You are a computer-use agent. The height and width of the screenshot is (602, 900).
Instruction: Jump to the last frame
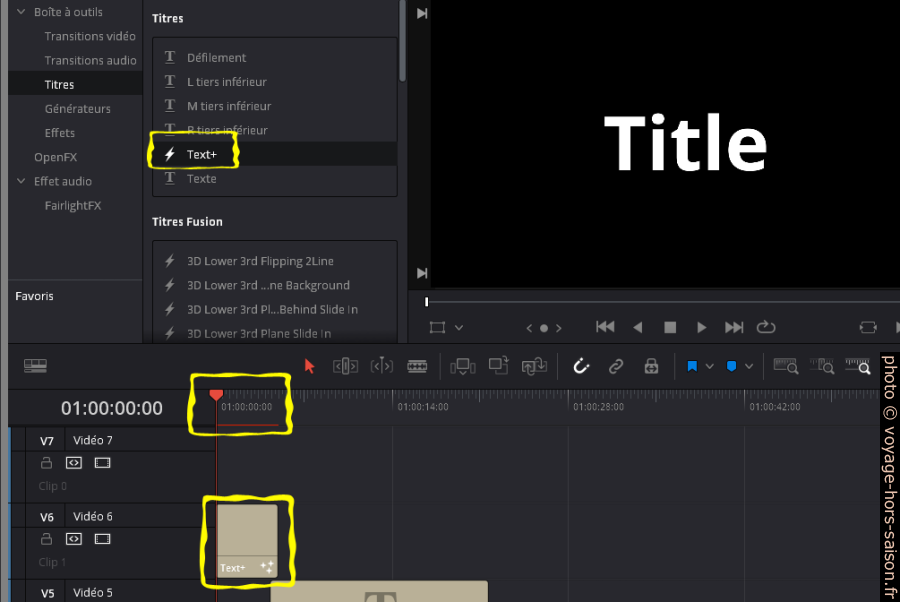point(734,327)
